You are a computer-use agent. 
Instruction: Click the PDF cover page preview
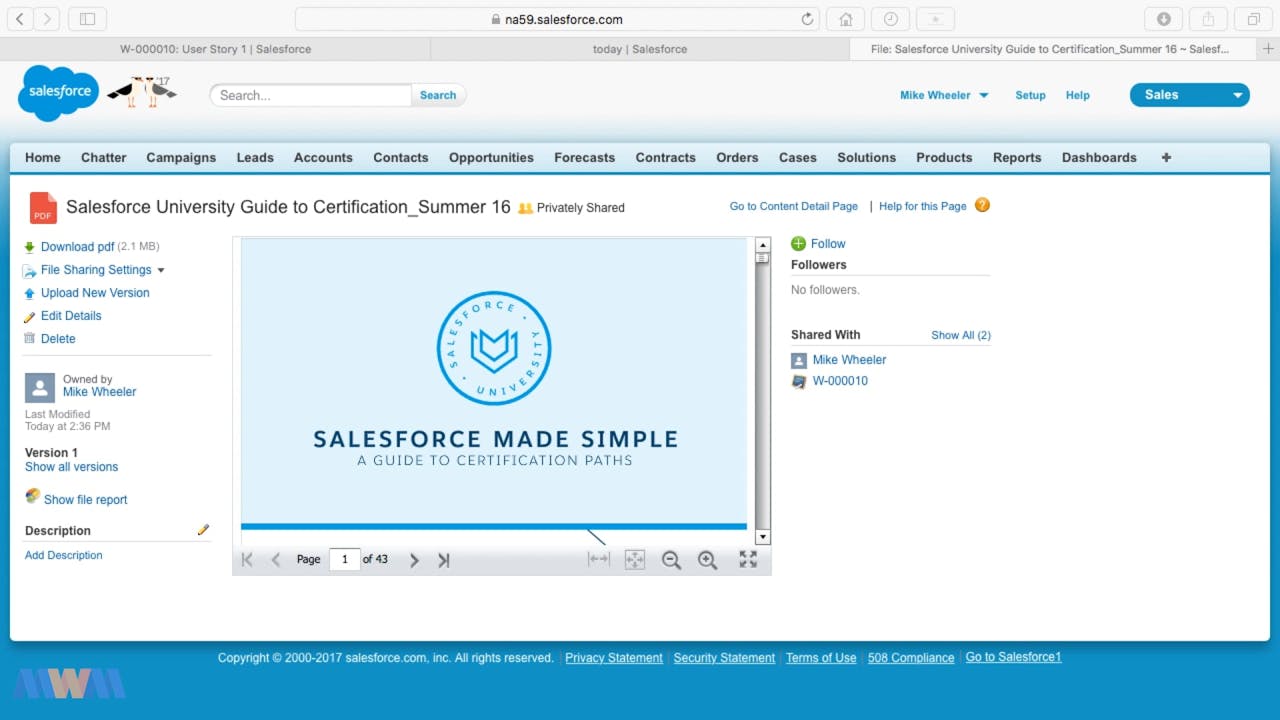point(494,383)
